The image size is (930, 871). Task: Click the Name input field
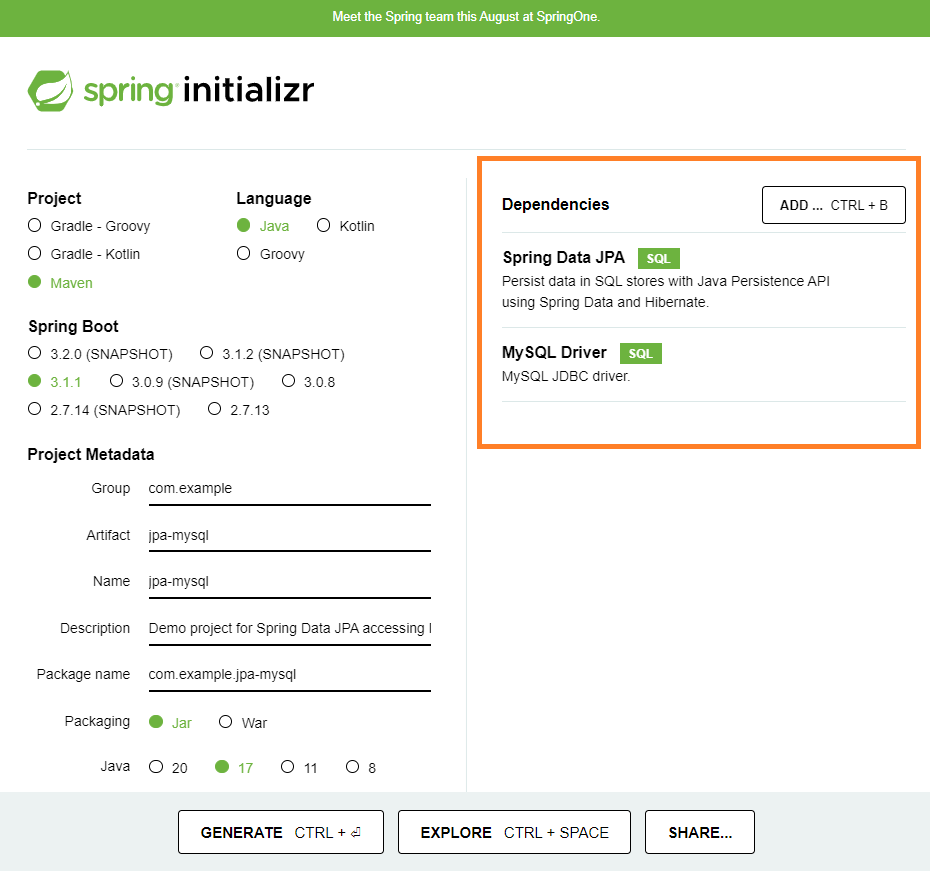coord(289,582)
